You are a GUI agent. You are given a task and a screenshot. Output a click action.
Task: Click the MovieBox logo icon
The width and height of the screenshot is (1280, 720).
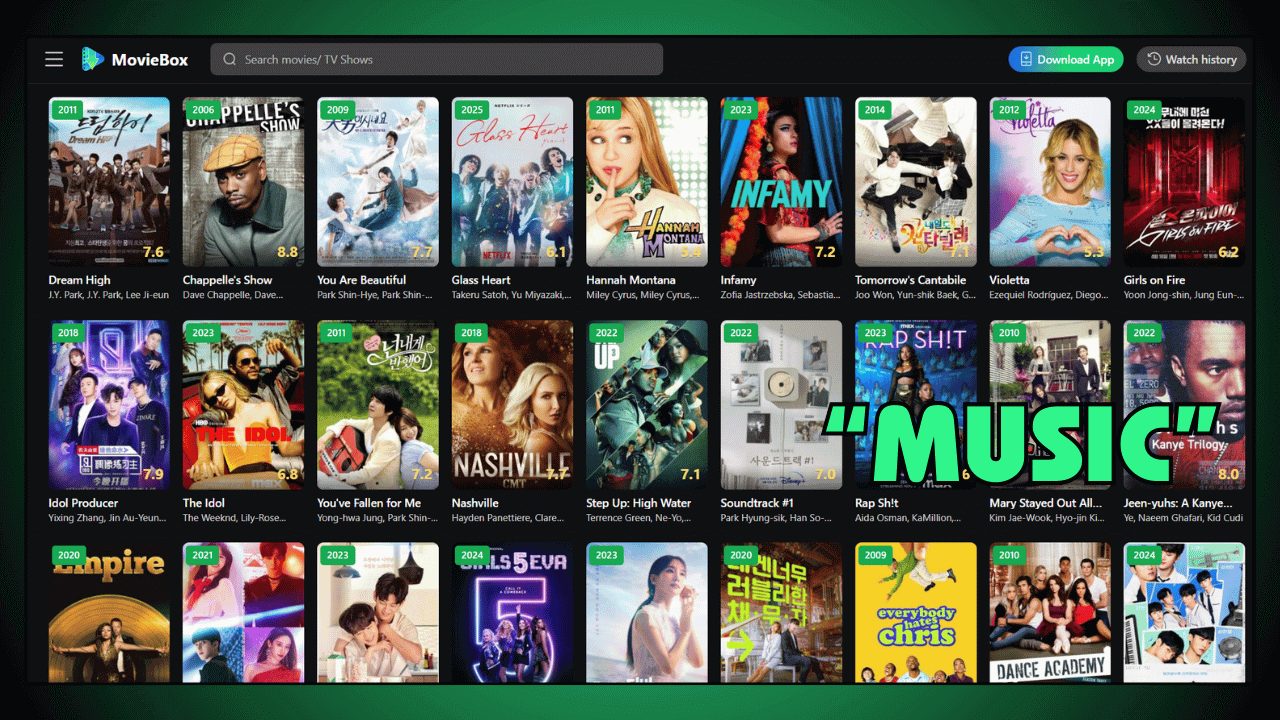93,59
